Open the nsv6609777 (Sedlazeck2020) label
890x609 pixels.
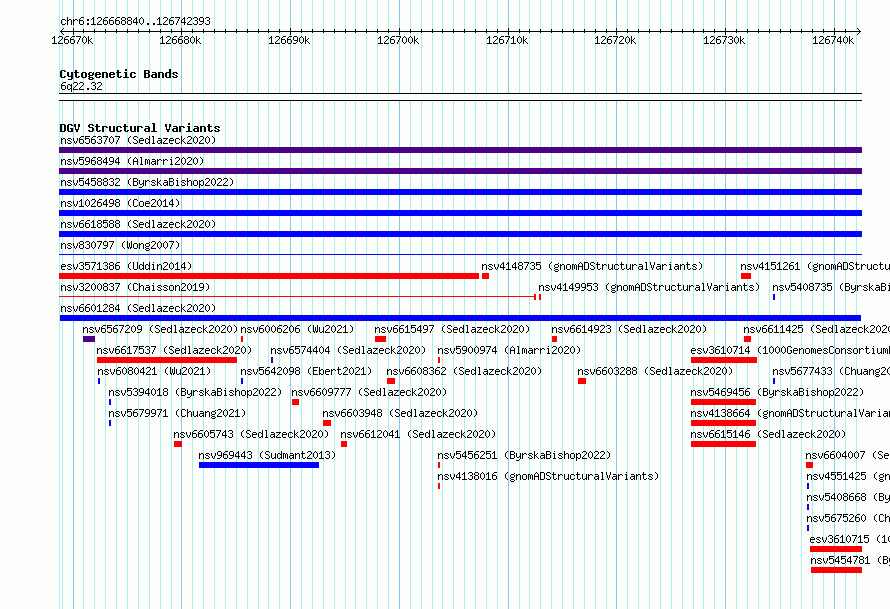click(x=370, y=392)
